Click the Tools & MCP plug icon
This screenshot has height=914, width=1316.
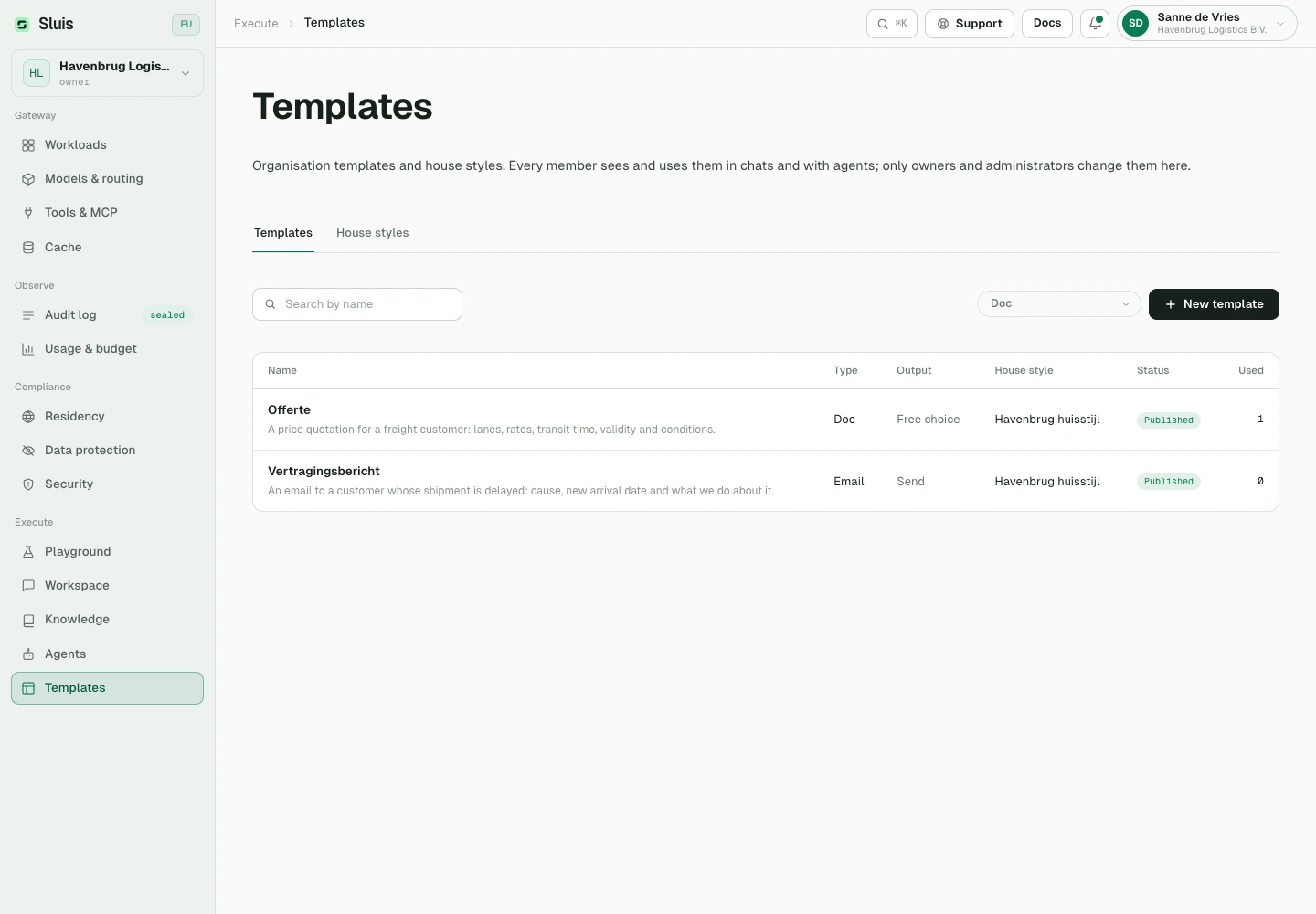tap(28, 213)
